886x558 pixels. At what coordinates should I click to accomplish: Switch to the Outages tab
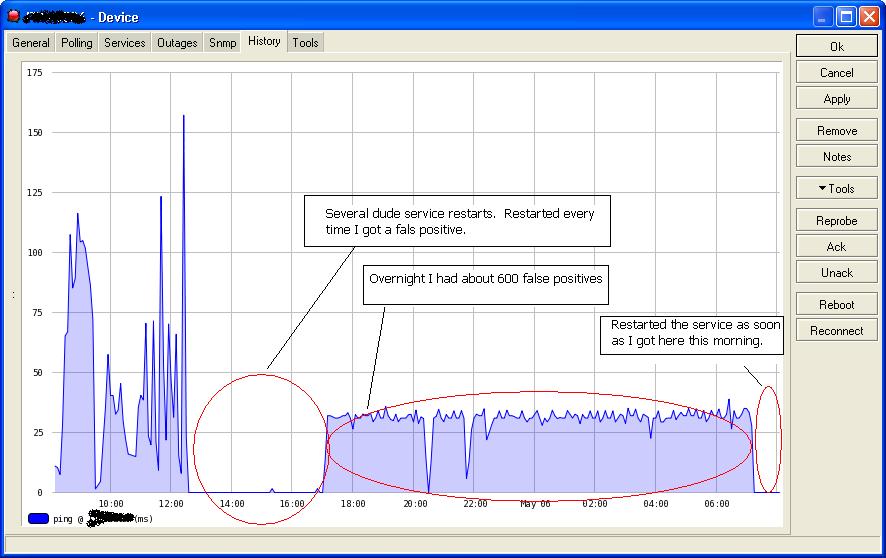coord(177,42)
